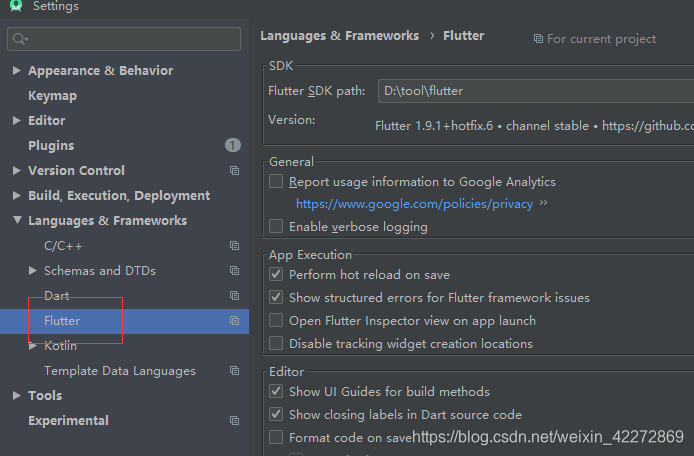
Task: Click the arrow after the privacy link
Action: [544, 203]
